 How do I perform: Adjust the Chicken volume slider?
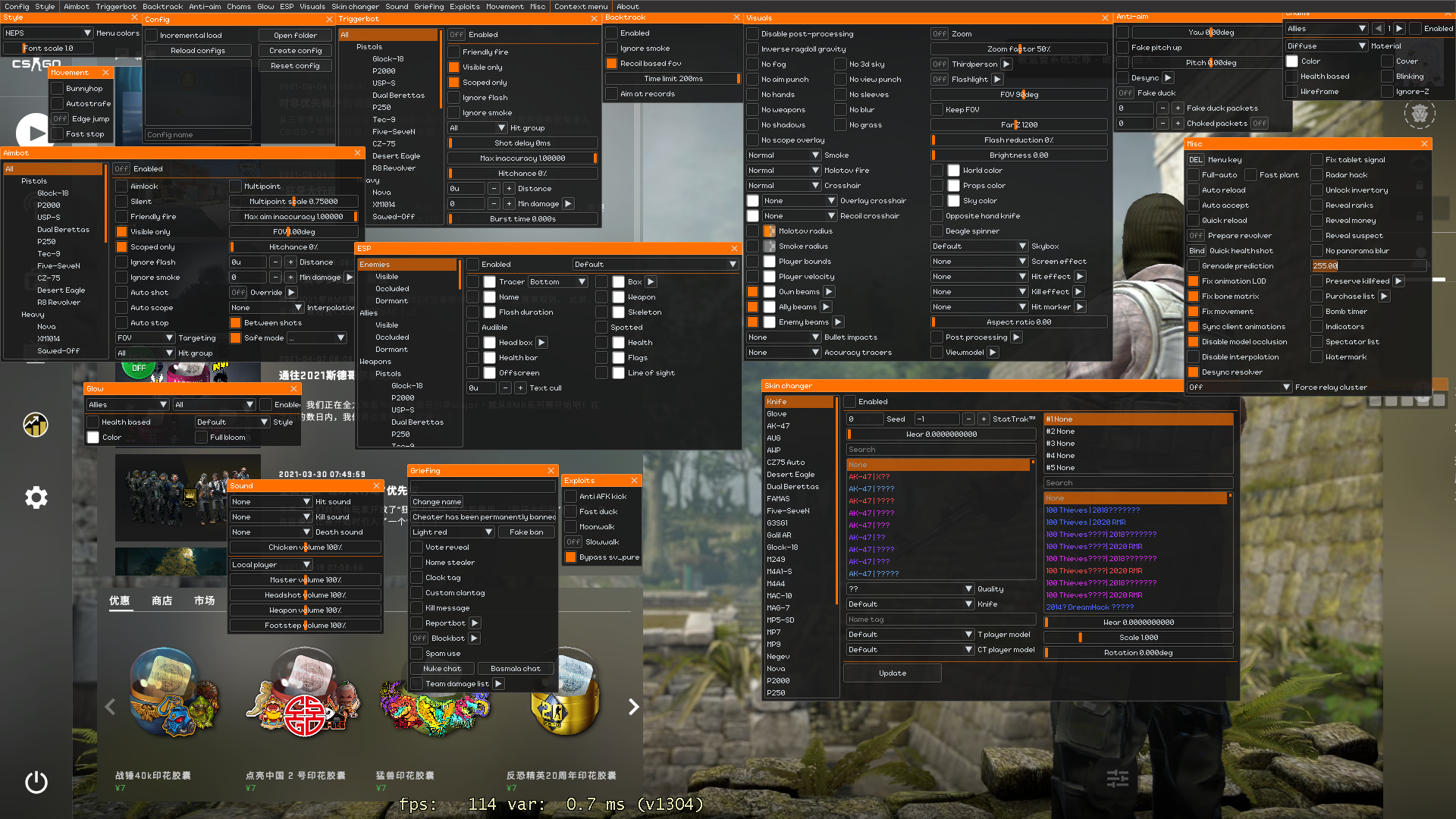pyautogui.click(x=305, y=548)
